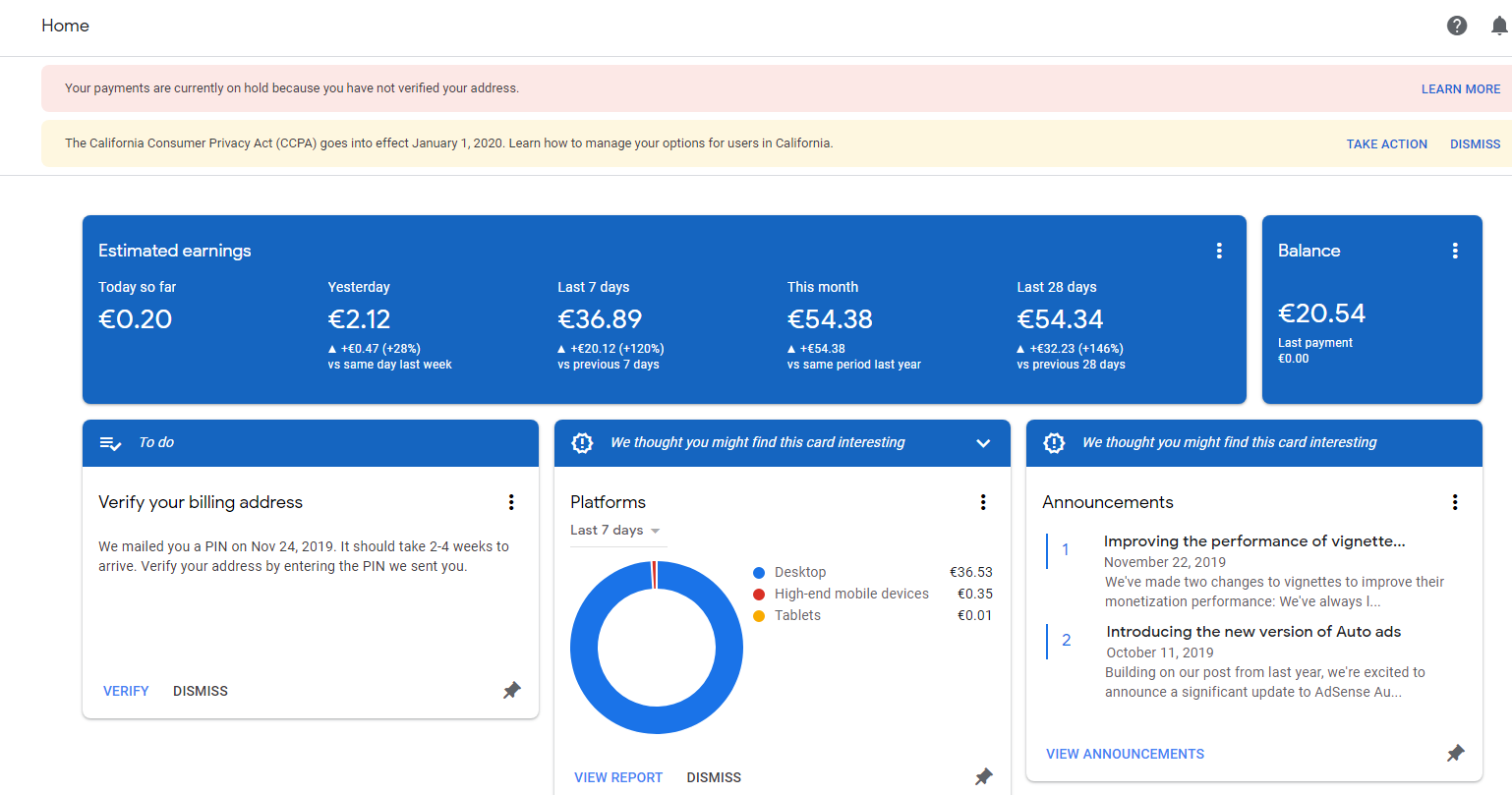Click This month earnings €54.38
The width and height of the screenshot is (1512, 795).
(x=830, y=319)
